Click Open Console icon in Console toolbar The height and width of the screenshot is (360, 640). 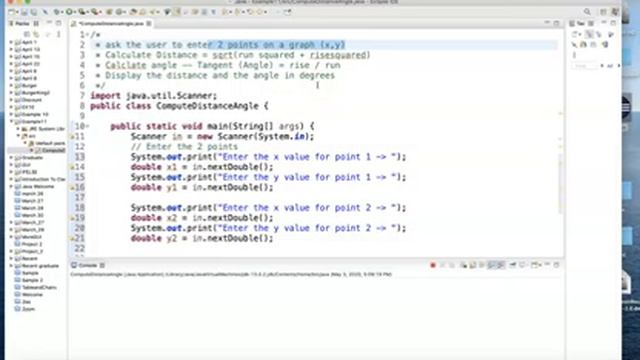[535, 265]
